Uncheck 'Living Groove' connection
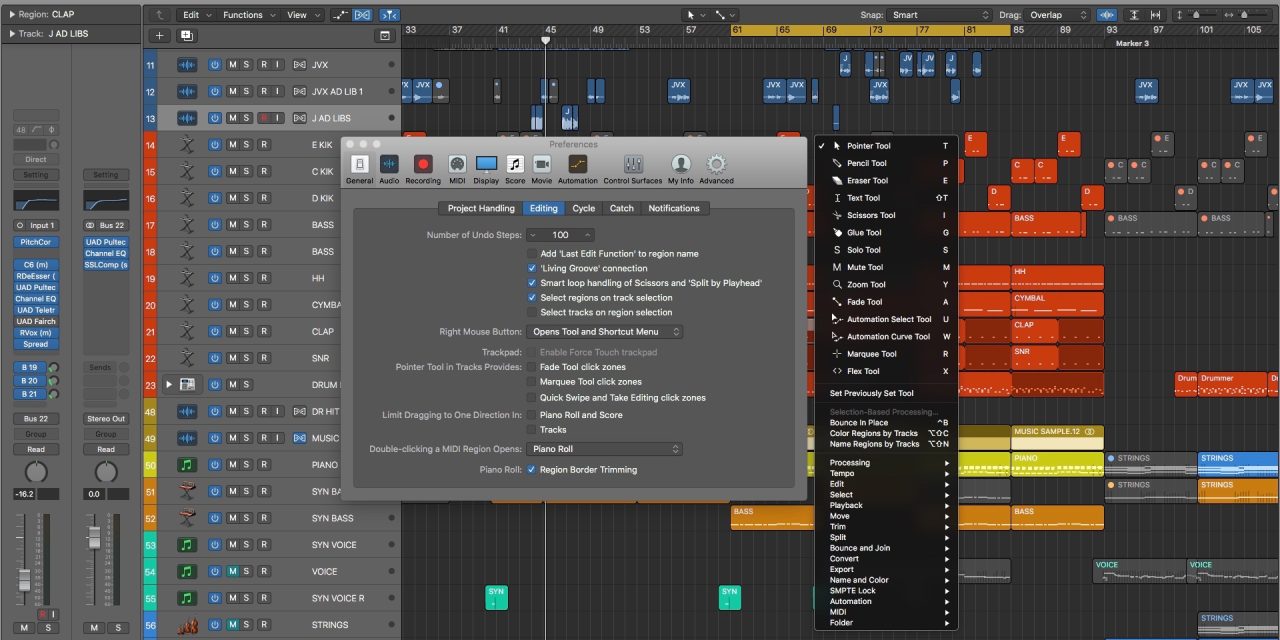The width and height of the screenshot is (1280, 640). (x=533, y=268)
